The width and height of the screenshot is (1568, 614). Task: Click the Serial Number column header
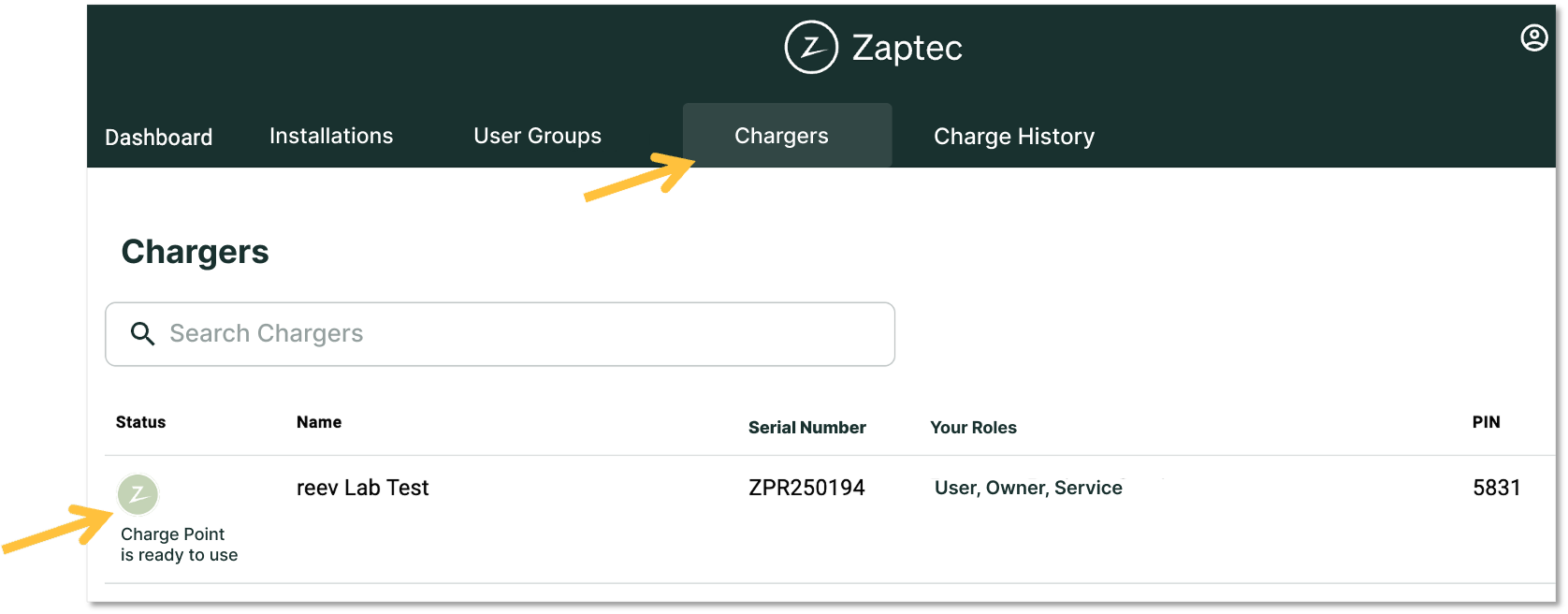click(x=807, y=428)
